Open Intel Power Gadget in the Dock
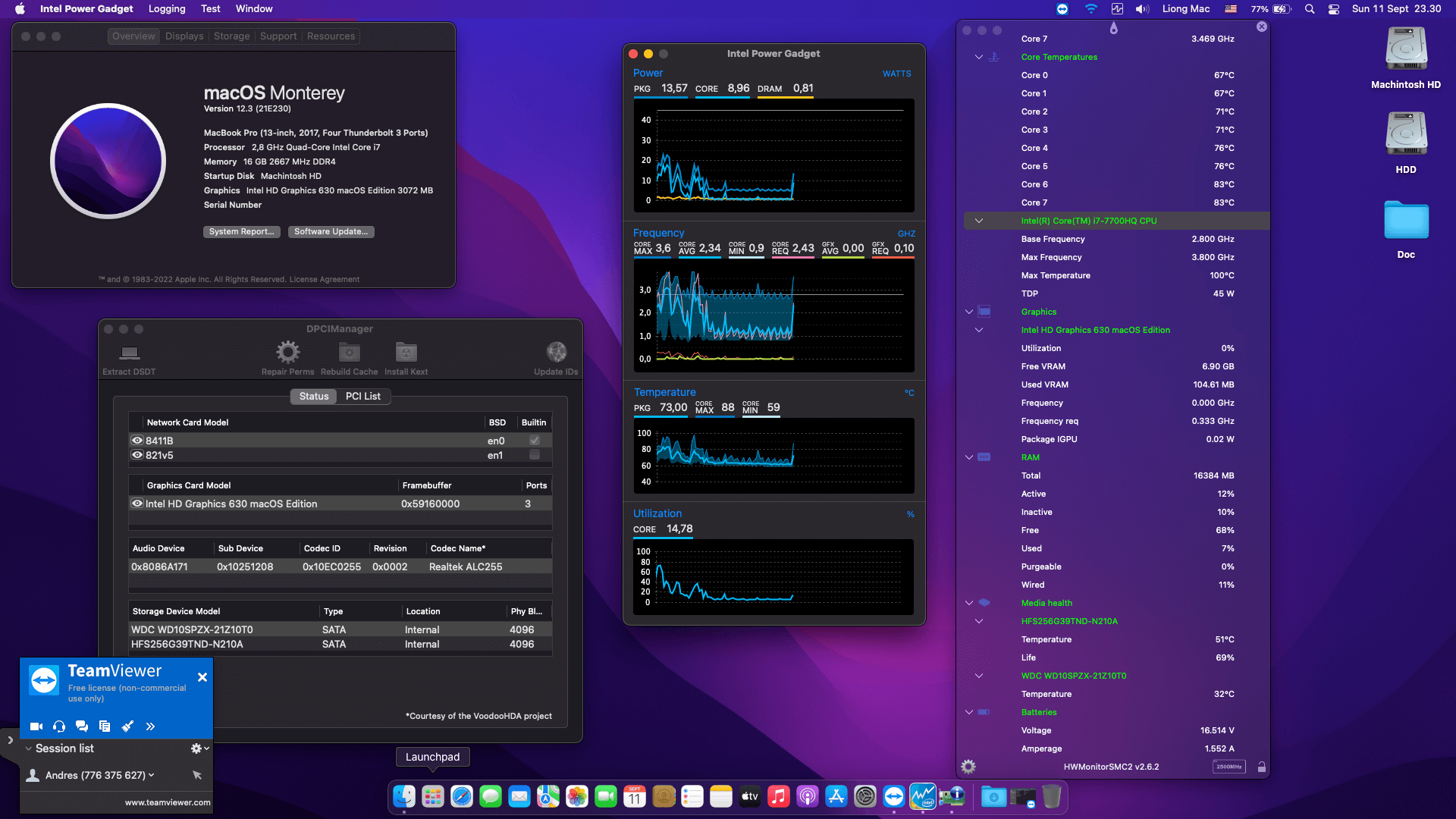This screenshot has width=1456, height=819. 923,796
